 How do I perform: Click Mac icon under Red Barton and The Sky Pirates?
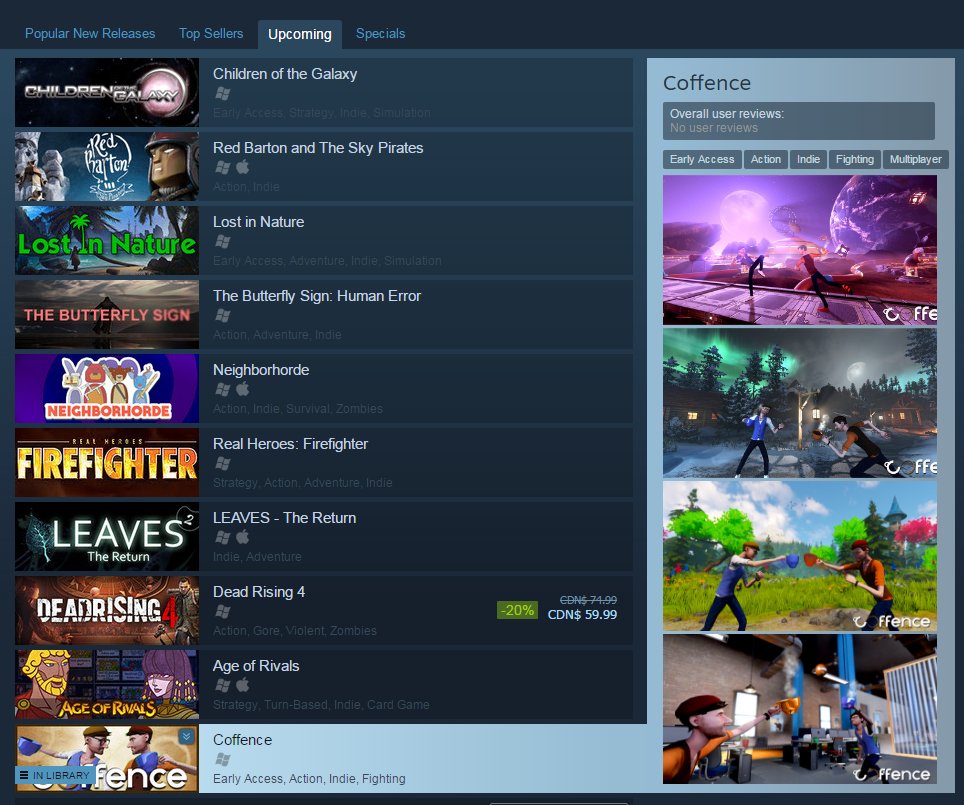(243, 167)
